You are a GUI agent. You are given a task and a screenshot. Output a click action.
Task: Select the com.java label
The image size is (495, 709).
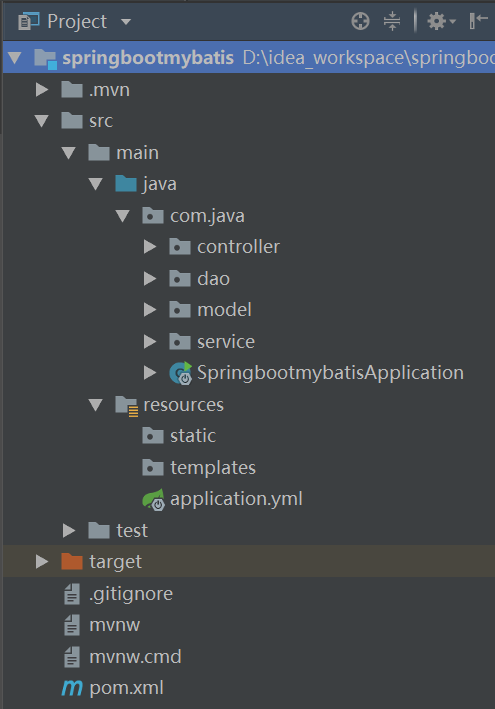click(x=207, y=216)
